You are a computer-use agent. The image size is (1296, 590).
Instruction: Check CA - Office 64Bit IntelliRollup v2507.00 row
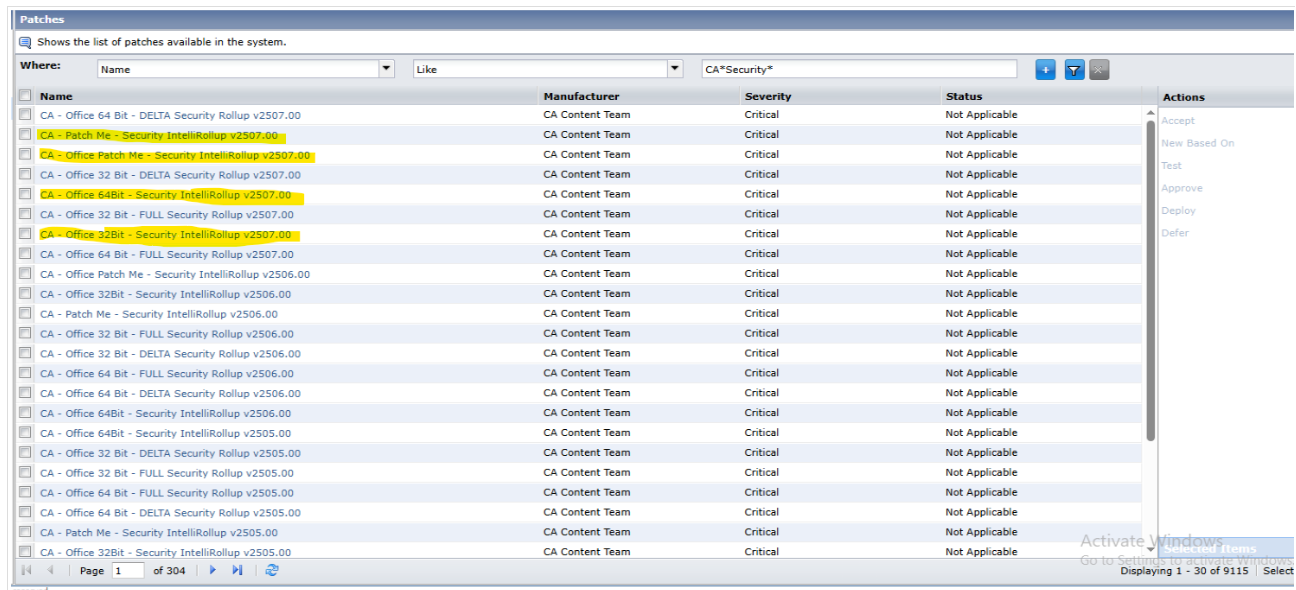[x=25, y=195]
